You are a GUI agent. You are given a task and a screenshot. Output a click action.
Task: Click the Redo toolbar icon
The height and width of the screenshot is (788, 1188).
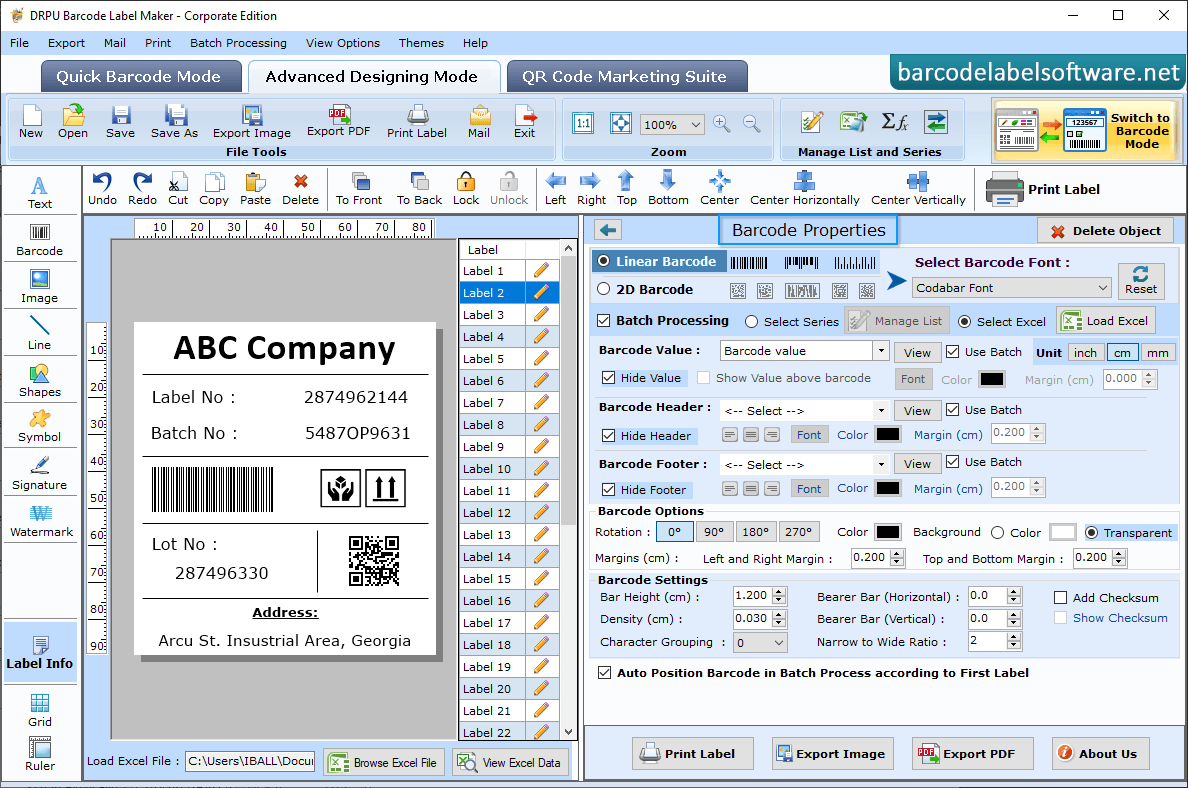tap(142, 189)
